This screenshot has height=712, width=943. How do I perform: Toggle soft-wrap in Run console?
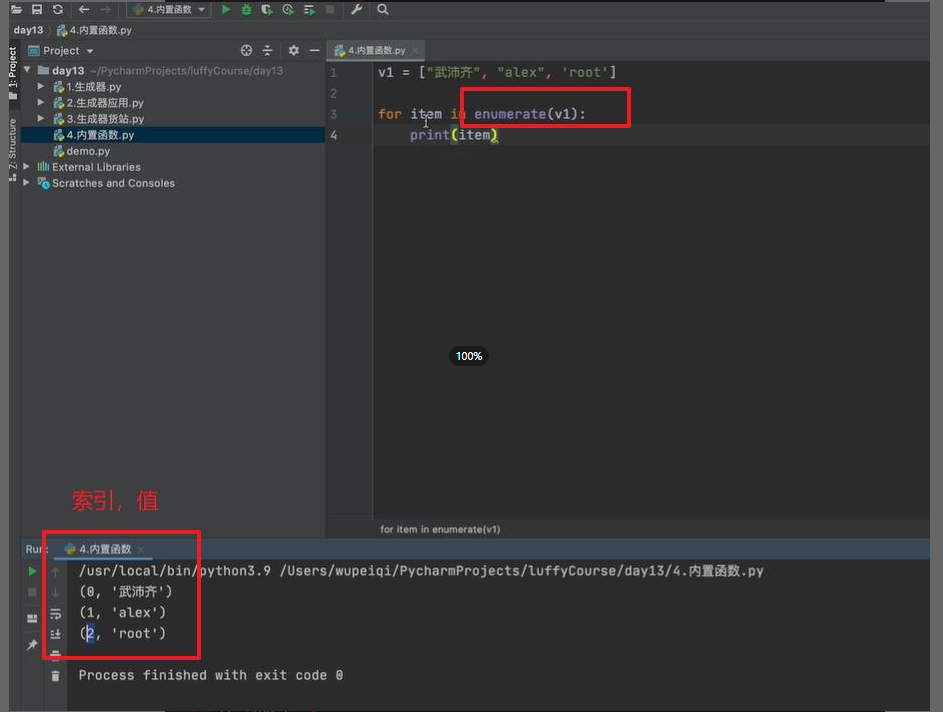coord(55,614)
